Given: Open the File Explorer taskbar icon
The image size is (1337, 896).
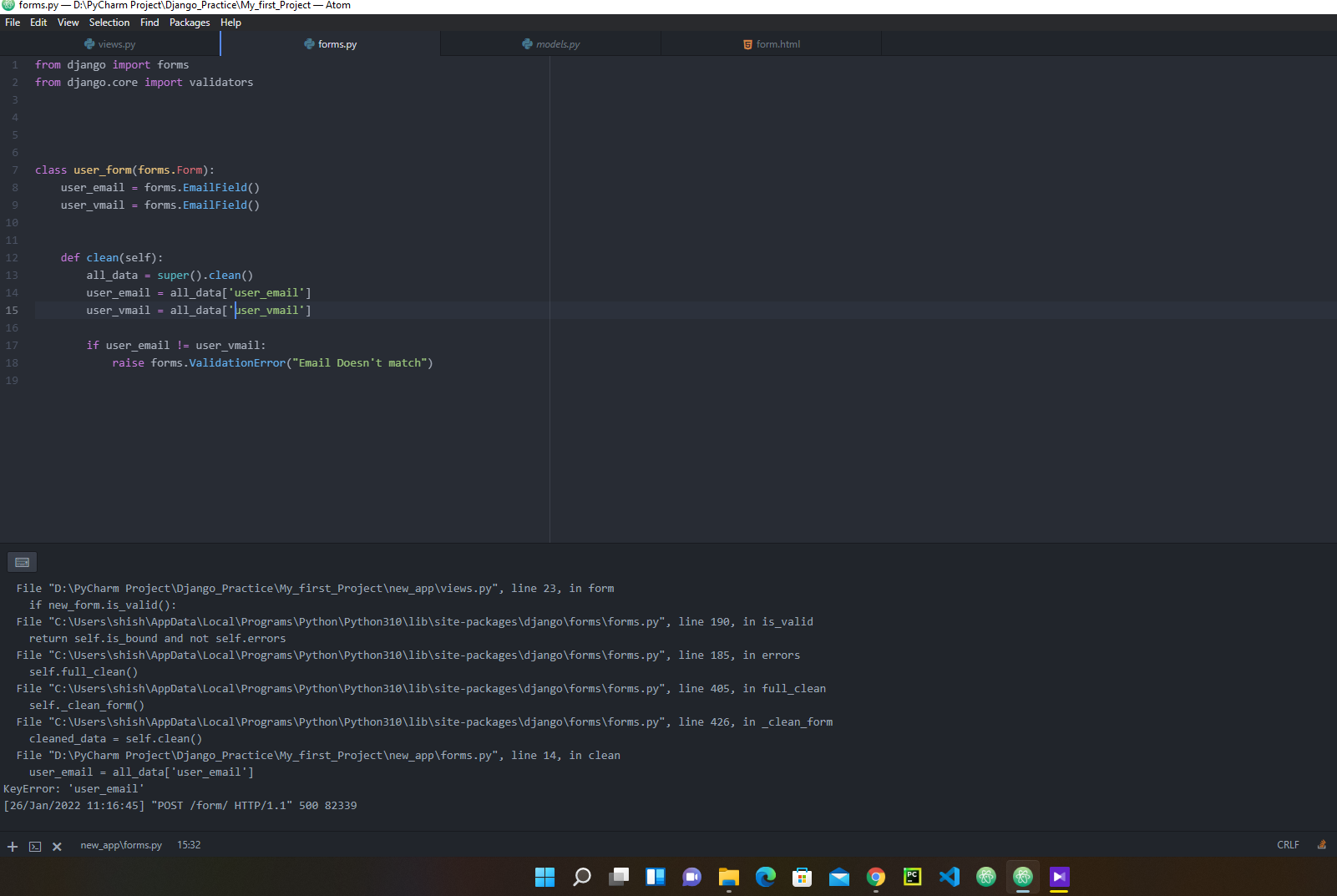Looking at the screenshot, I should point(729,876).
